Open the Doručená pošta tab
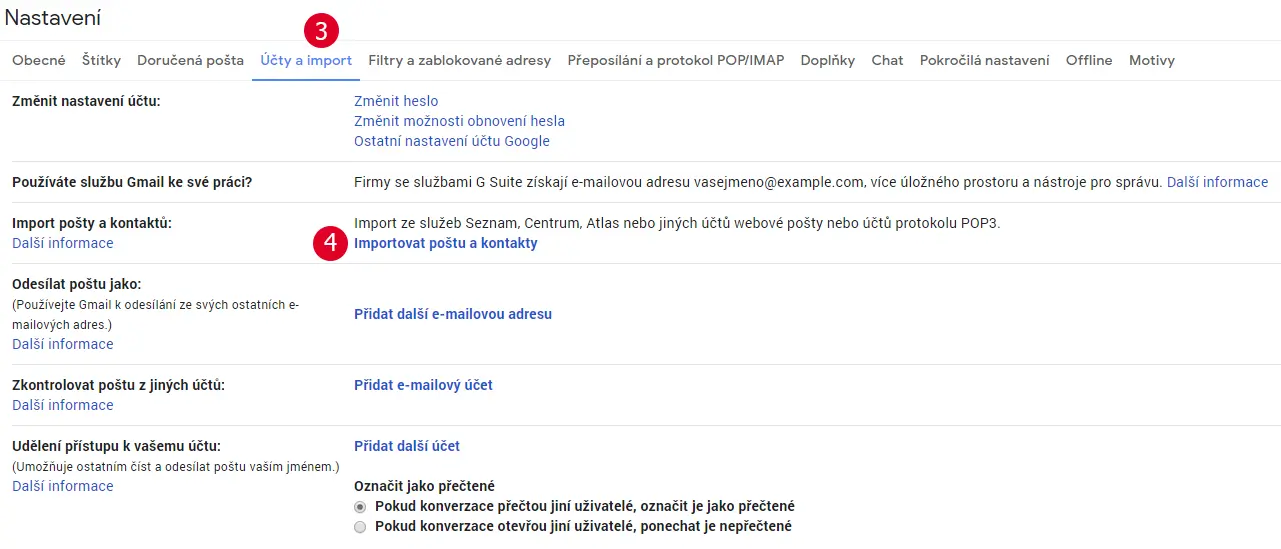Screen dimensions: 1281x549 [190, 60]
